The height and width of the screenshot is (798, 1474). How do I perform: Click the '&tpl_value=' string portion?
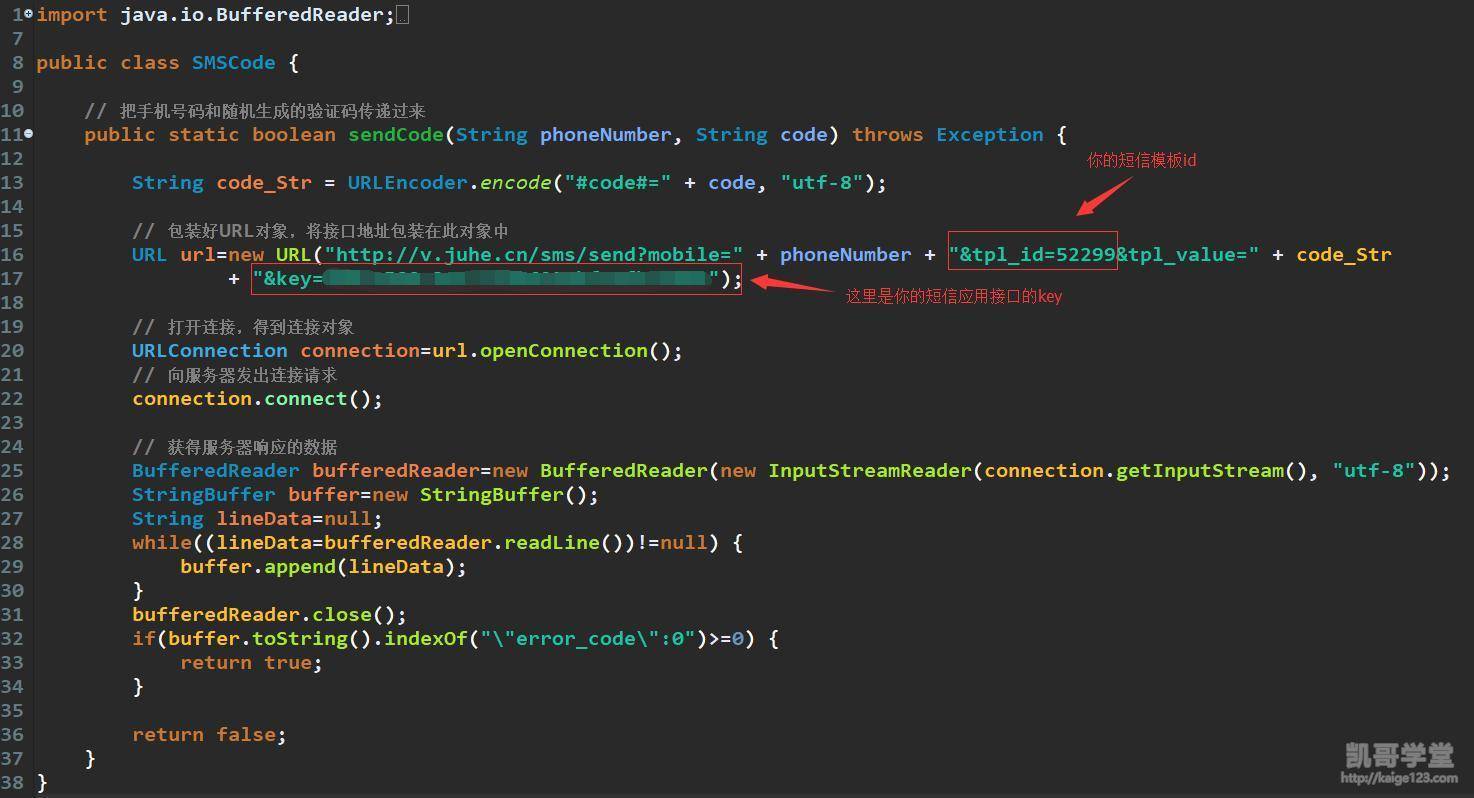(1188, 255)
